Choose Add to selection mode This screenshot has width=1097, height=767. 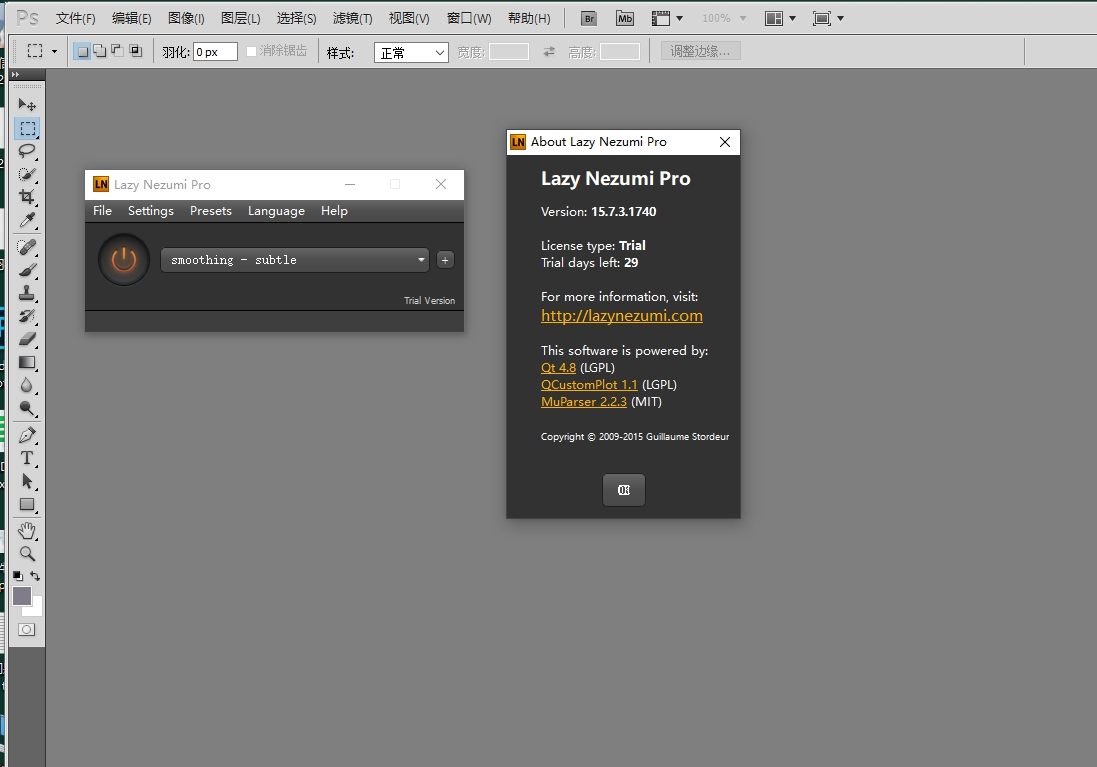click(x=100, y=51)
